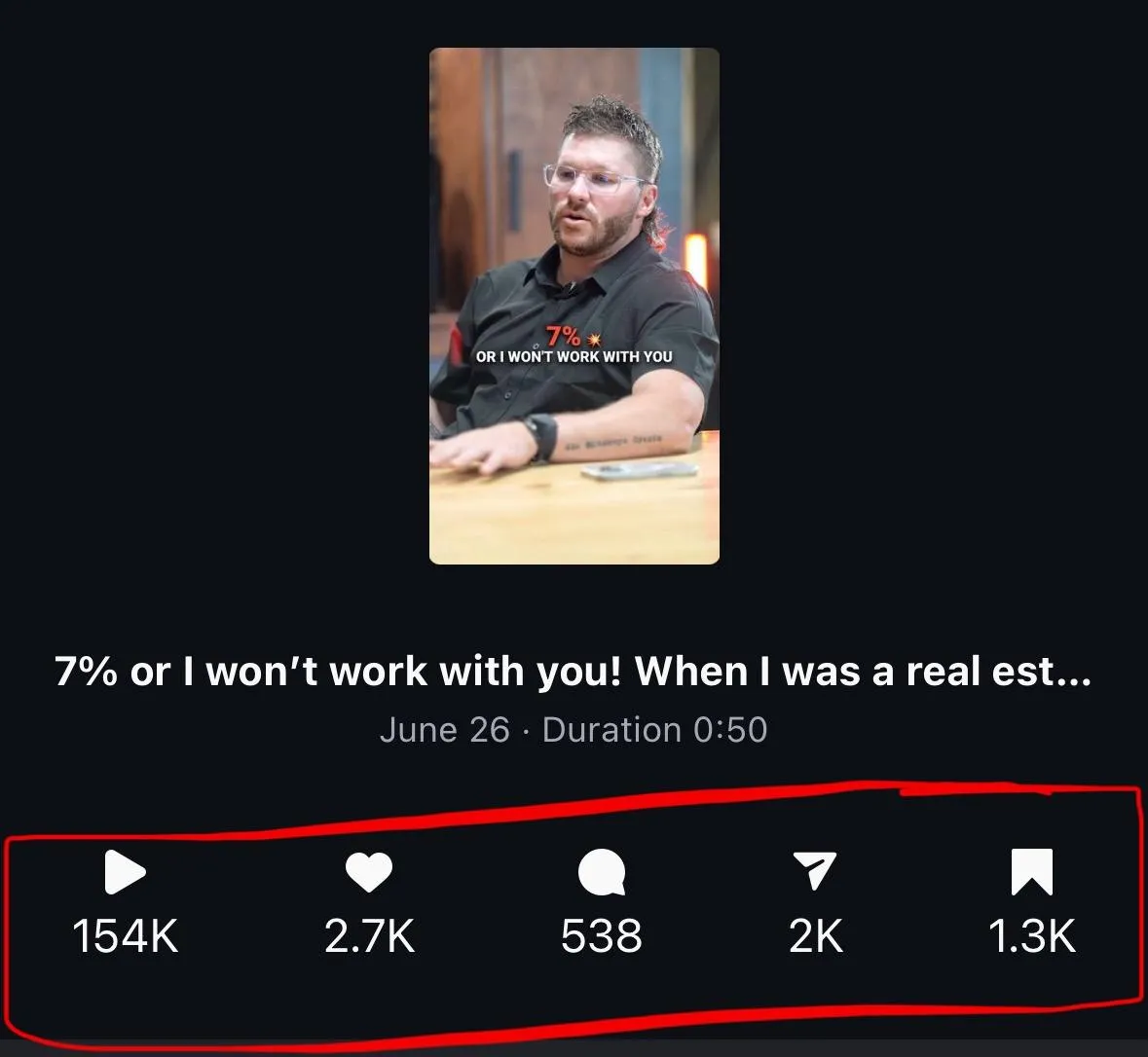Select the Duration 0:50 label
Image resolution: width=1148 pixels, height=1057 pixels.
[654, 730]
